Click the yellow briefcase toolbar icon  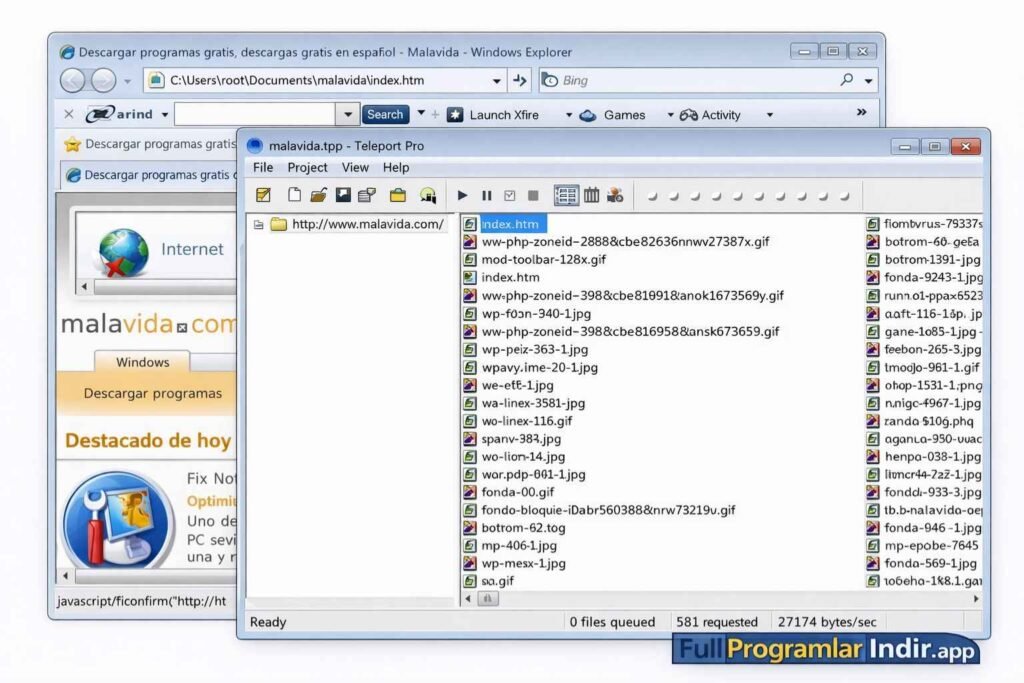[x=398, y=196]
